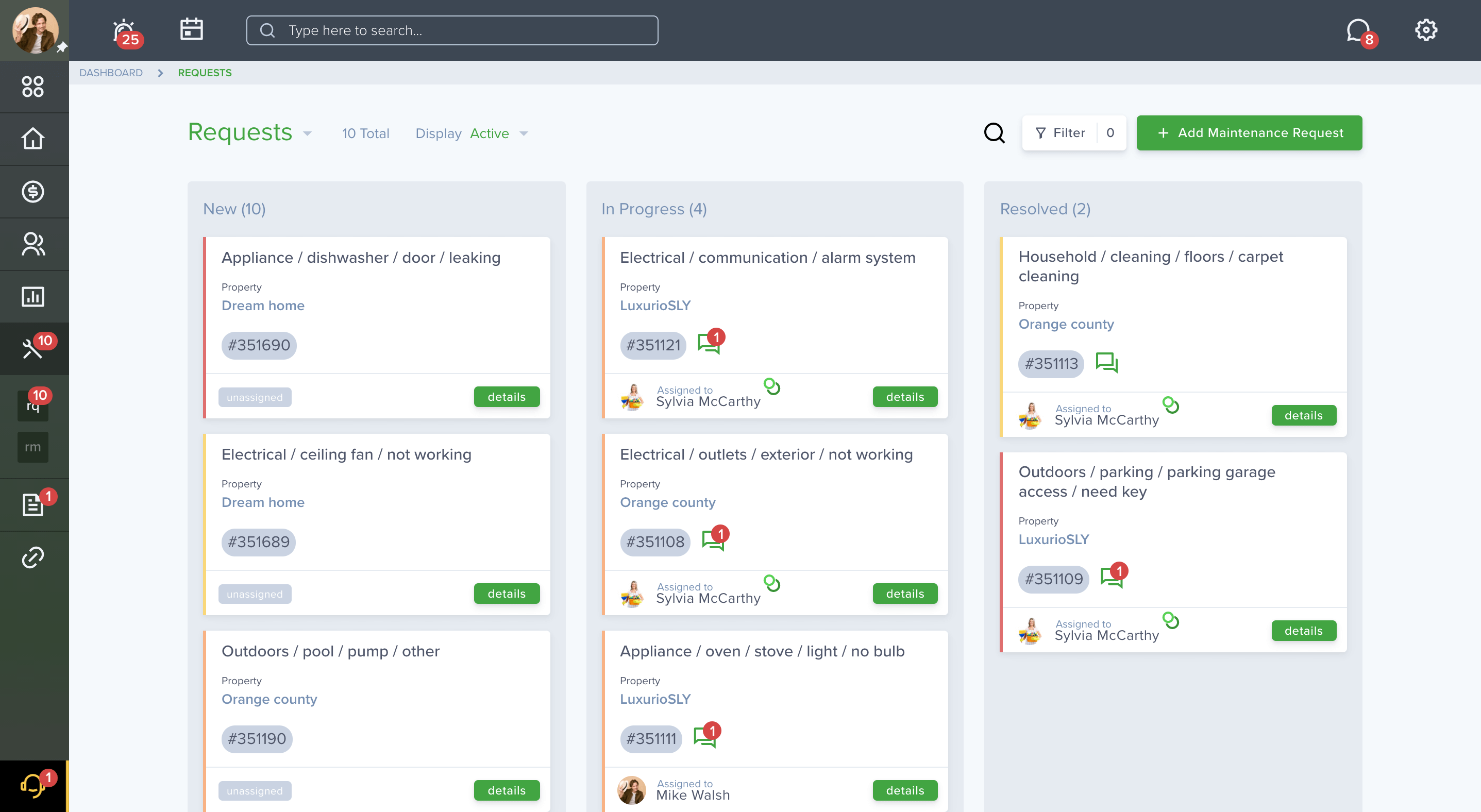
Task: Click request number tag #351690
Action: tap(259, 345)
